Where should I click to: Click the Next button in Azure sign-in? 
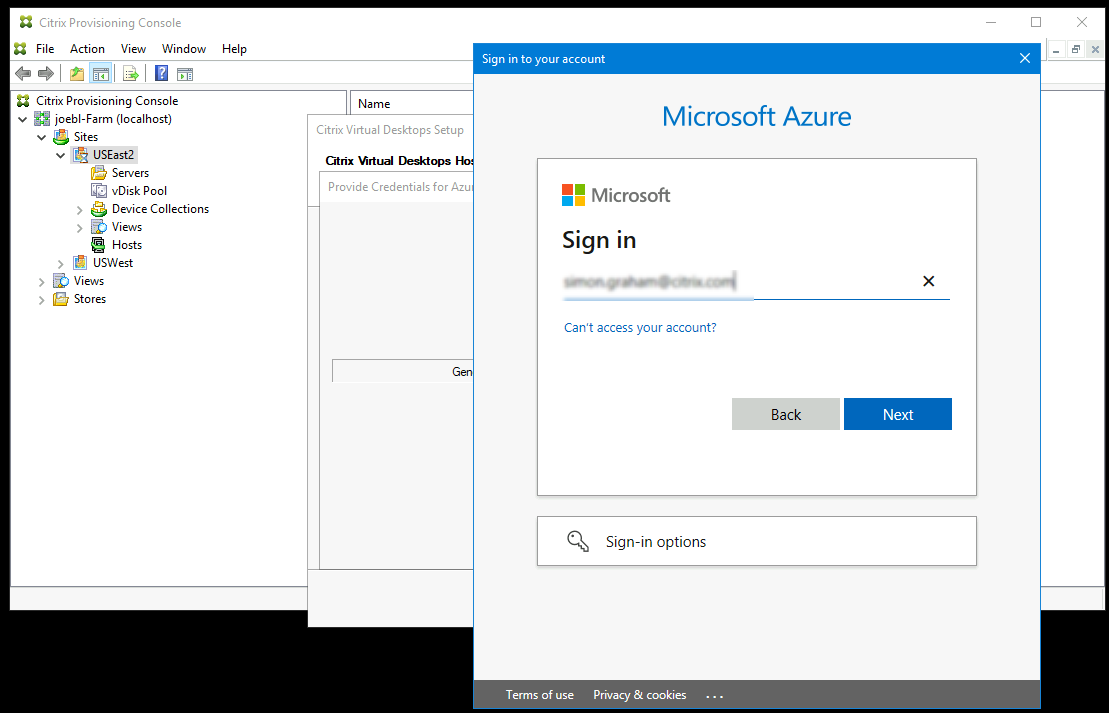897,413
